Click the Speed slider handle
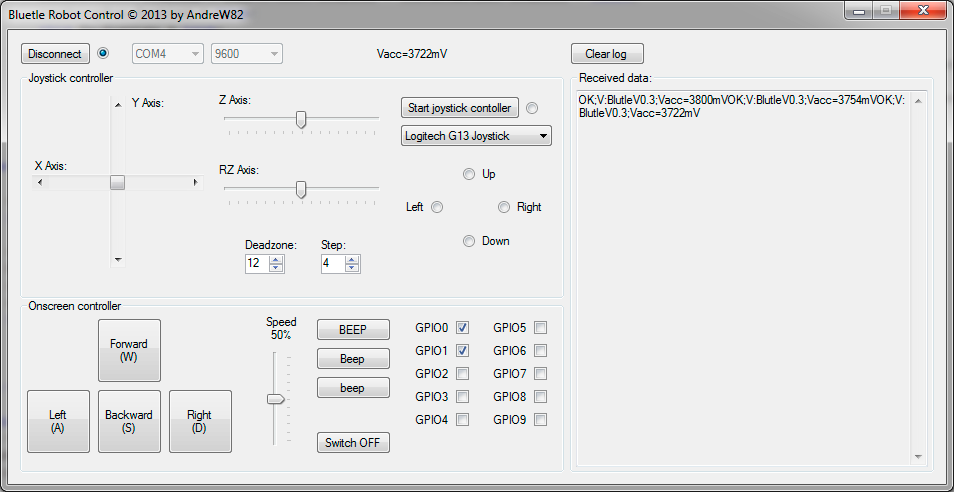The image size is (954, 492). (x=275, y=399)
